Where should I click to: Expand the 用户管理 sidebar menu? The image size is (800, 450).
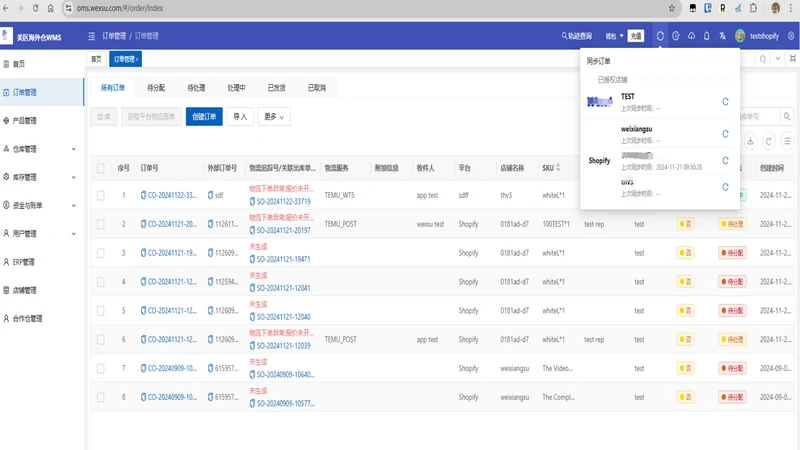coord(41,234)
